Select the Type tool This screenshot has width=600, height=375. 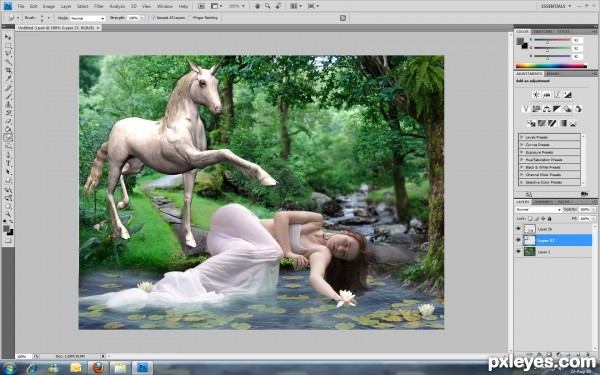coord(8,164)
